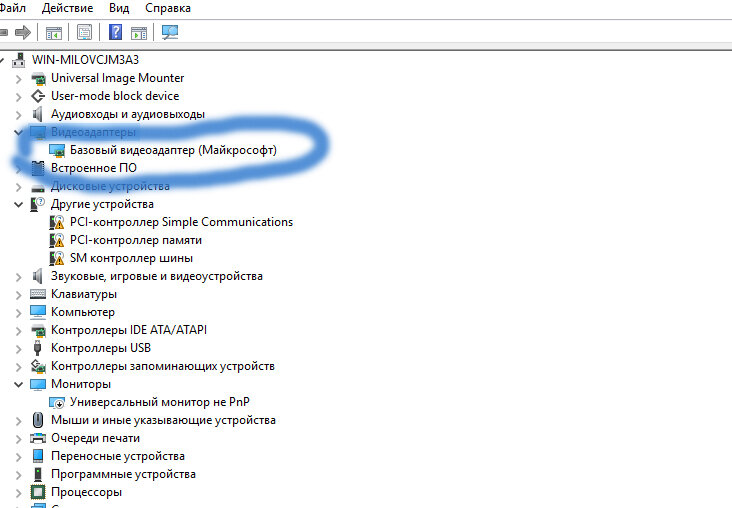Viewport: 732px width, 508px height.
Task: Open the Вид menu
Action: (119, 8)
